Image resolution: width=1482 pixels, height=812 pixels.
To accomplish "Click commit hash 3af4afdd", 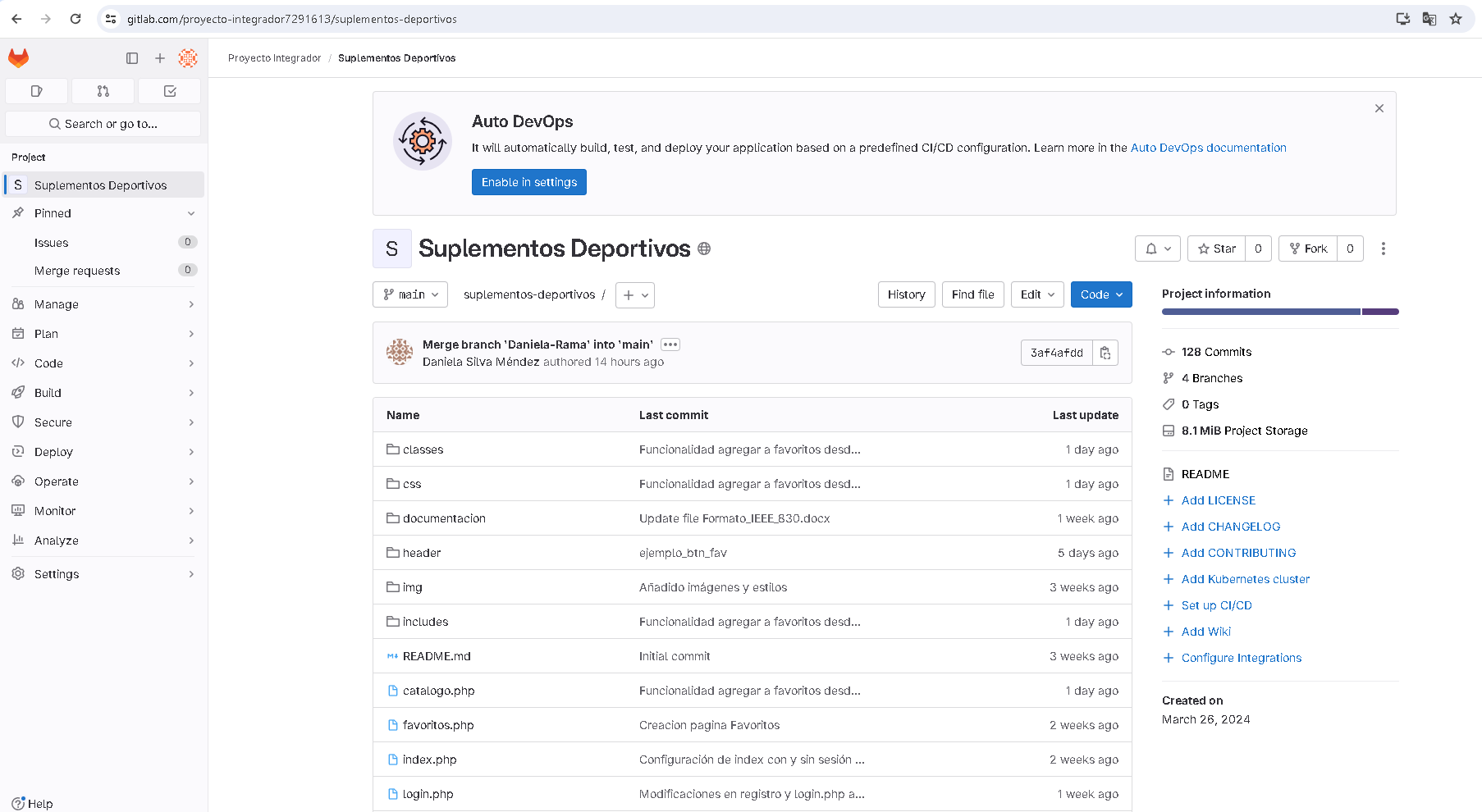I will coord(1057,353).
